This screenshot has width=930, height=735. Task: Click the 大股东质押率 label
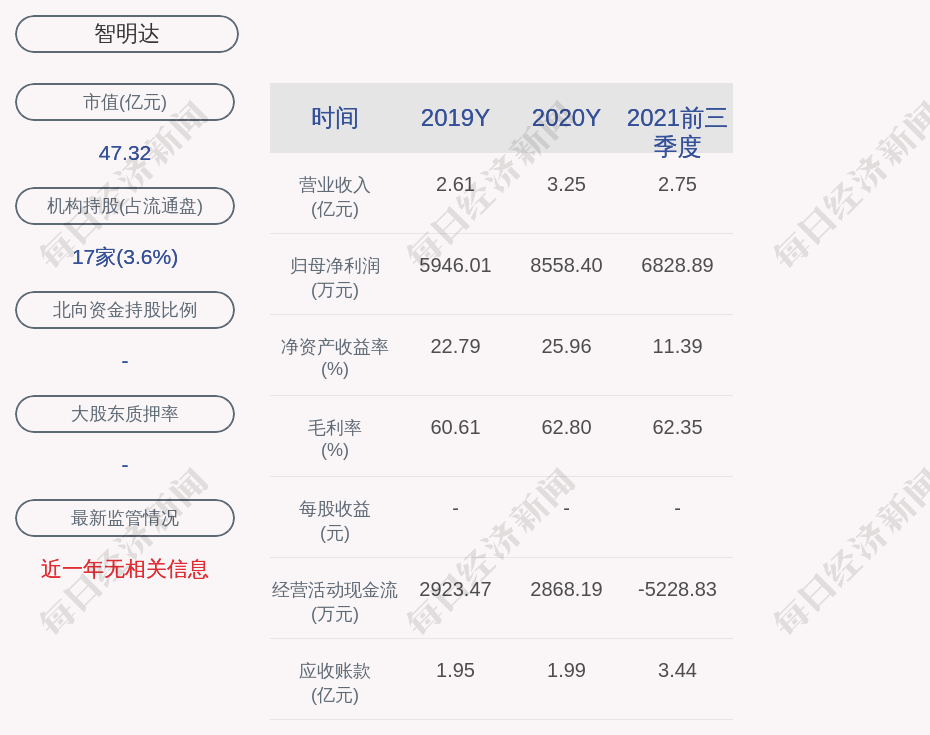coord(125,414)
